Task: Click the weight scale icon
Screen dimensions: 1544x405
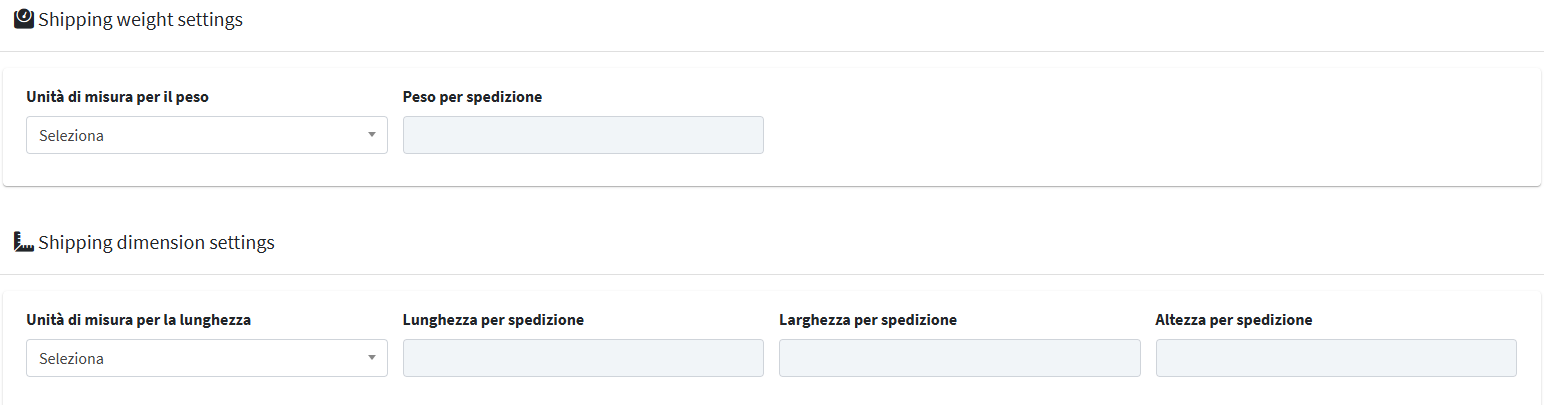Action: [x=24, y=19]
